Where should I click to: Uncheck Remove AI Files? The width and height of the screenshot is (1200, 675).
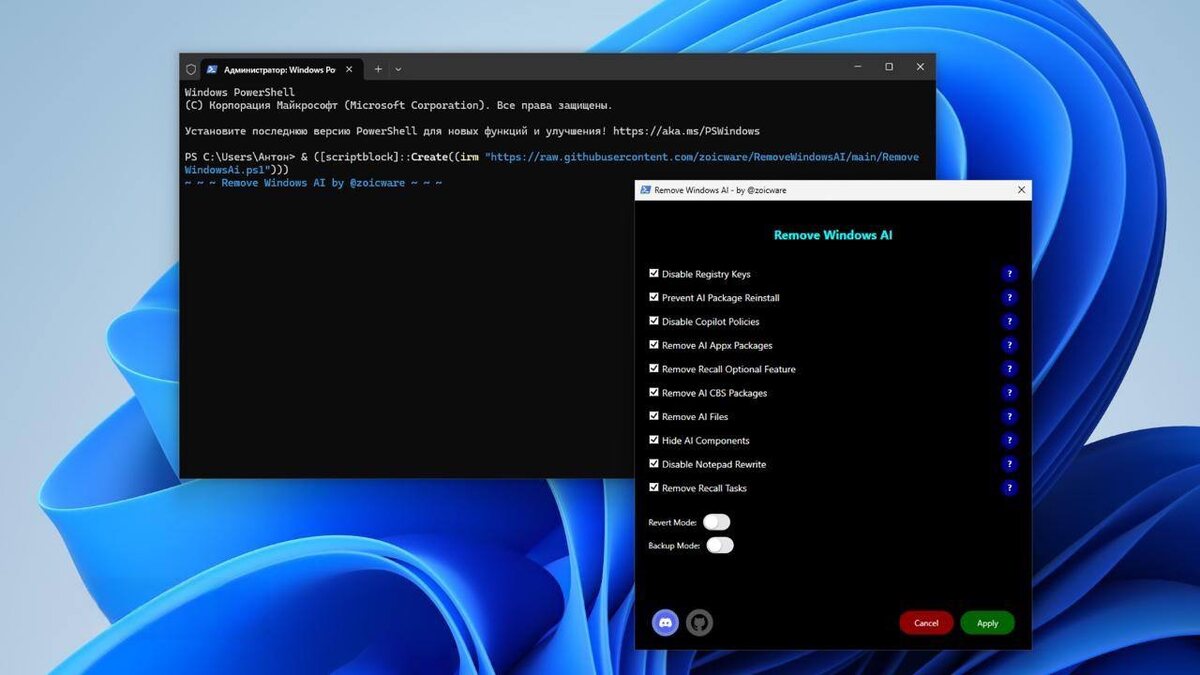point(654,416)
